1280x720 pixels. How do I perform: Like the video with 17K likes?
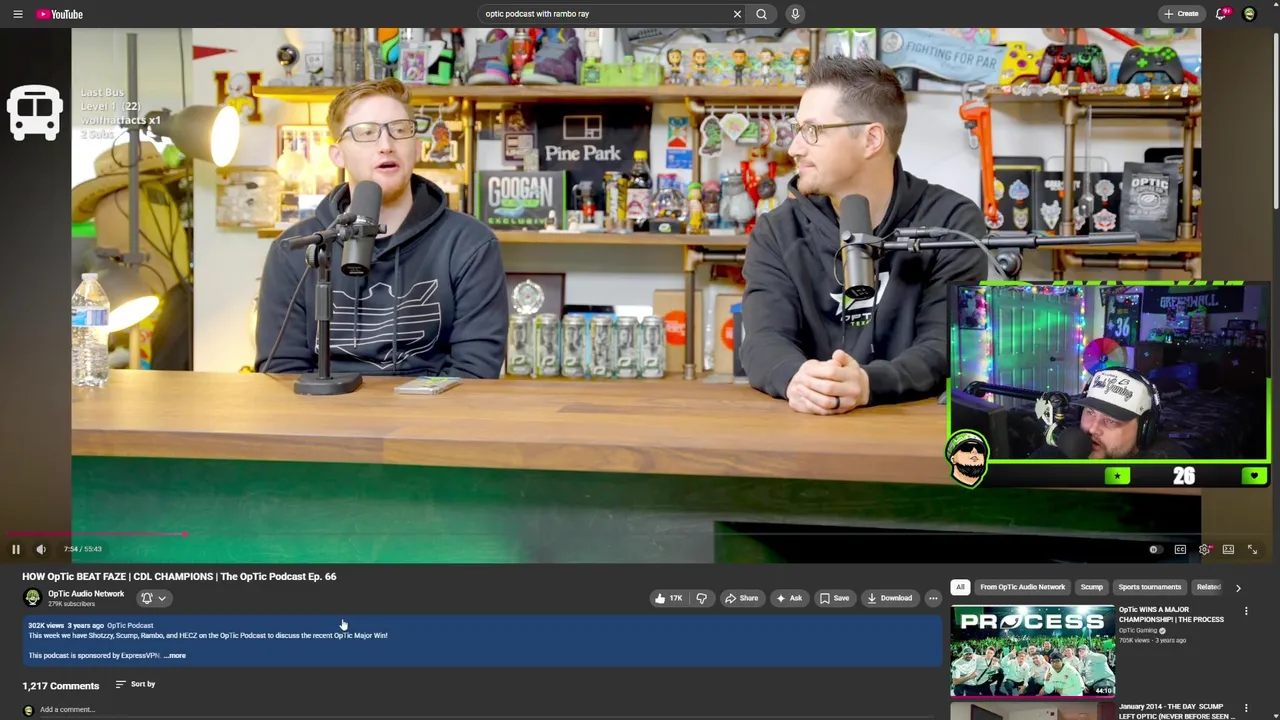(x=667, y=598)
